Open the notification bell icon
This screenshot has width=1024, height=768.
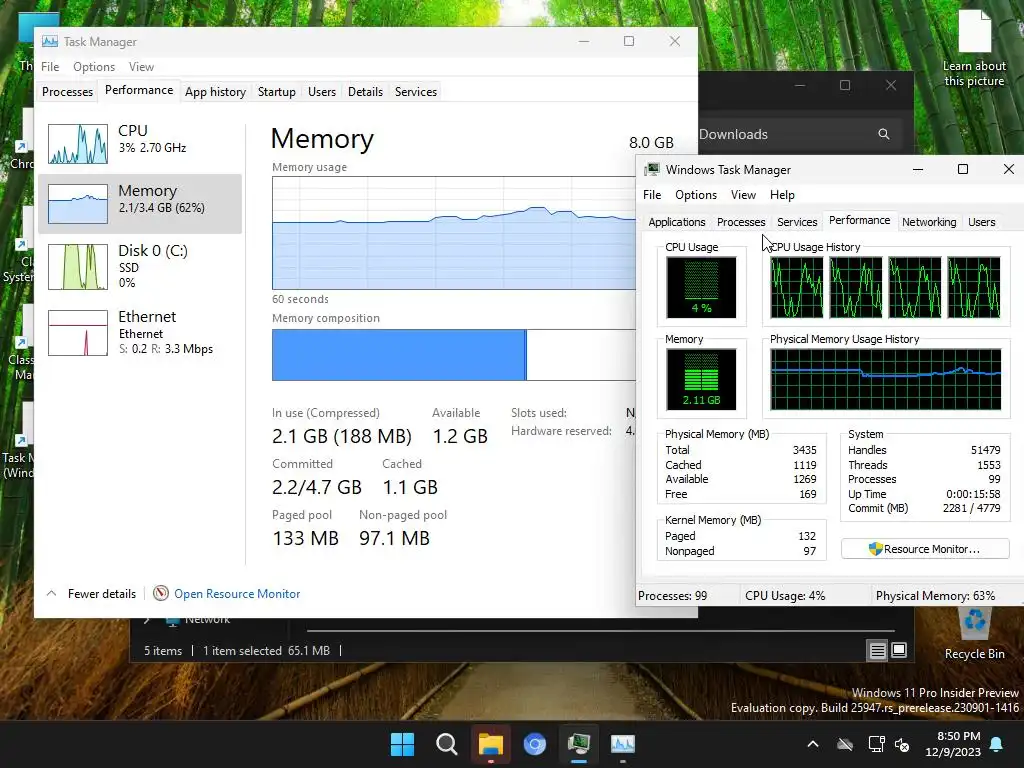tap(997, 744)
